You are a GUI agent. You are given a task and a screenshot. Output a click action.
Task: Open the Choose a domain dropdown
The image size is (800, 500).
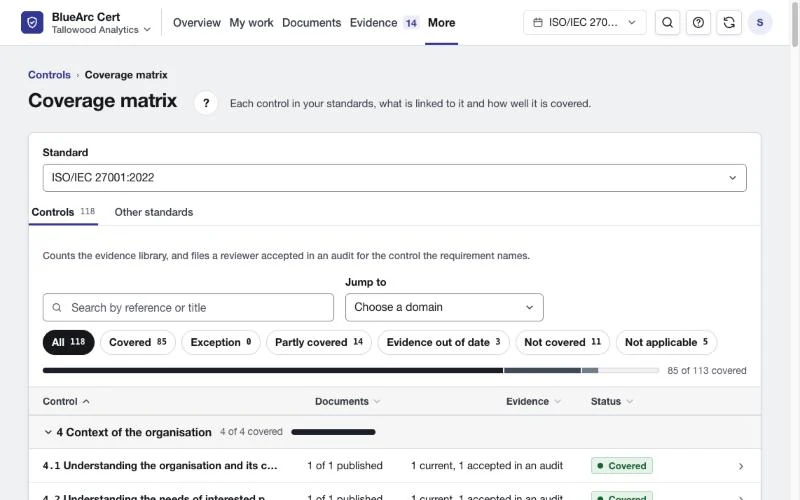(444, 307)
